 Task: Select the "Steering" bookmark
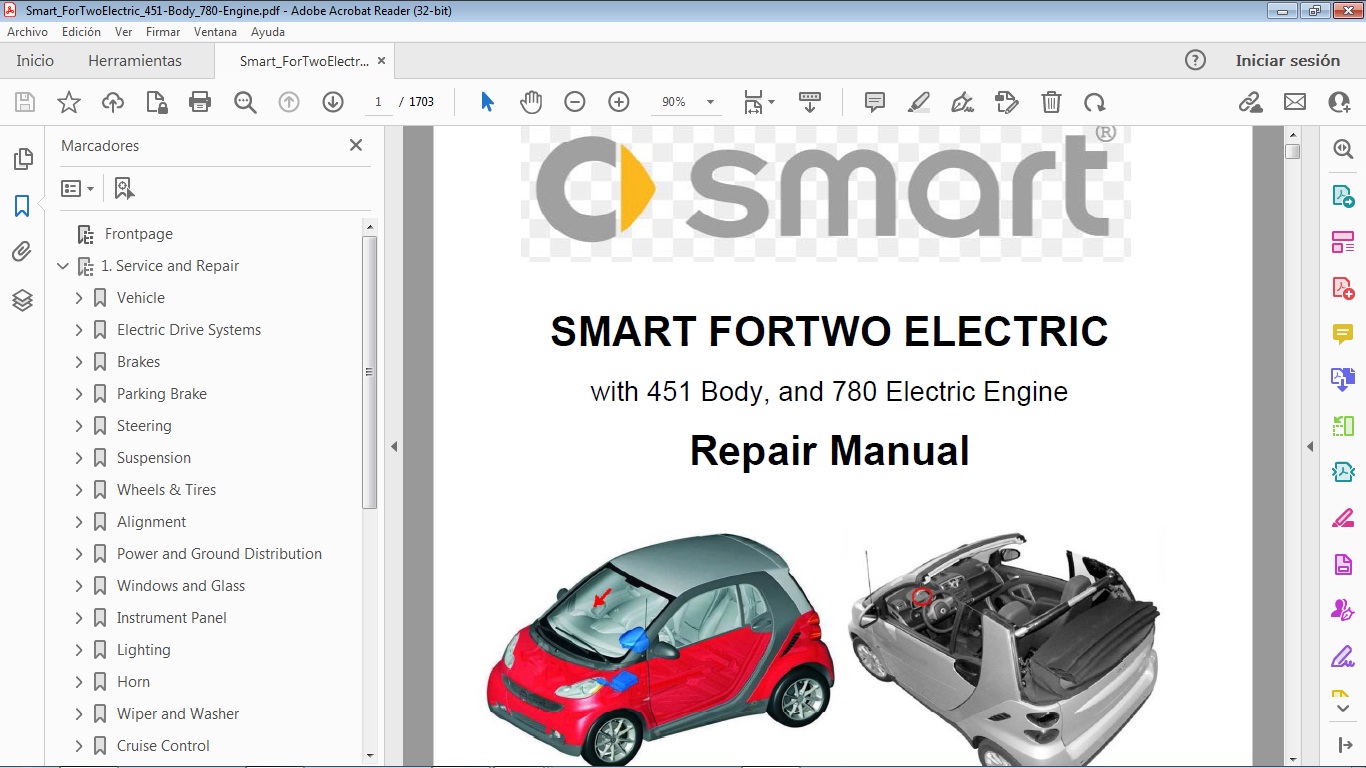click(x=146, y=425)
